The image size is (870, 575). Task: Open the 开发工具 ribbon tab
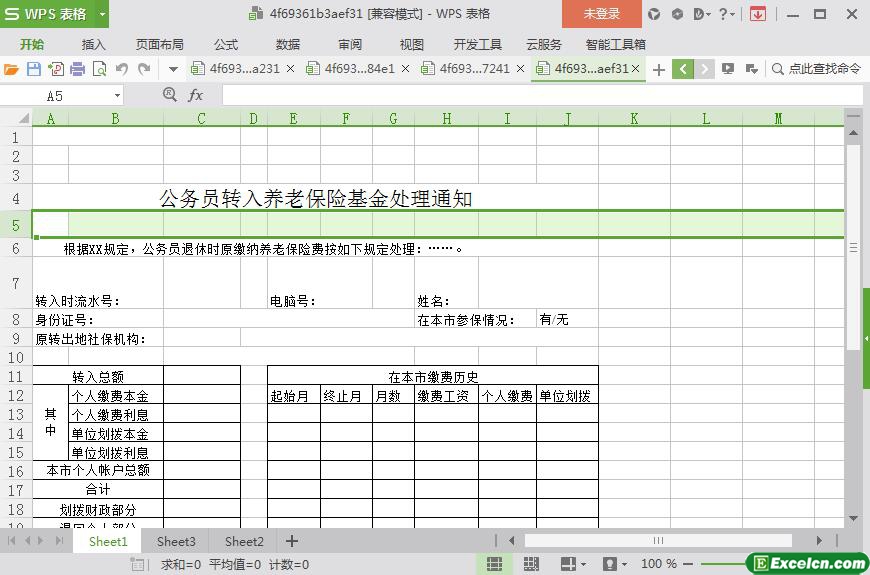(477, 44)
